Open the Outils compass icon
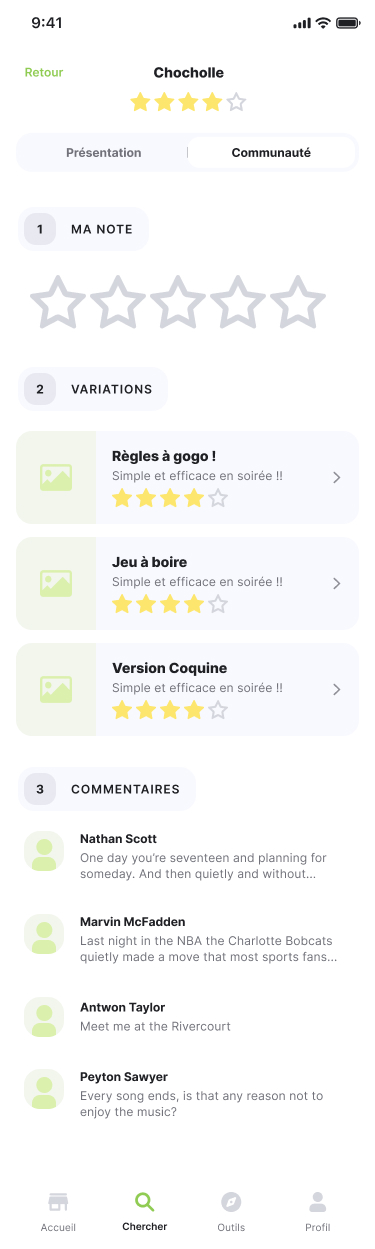The width and height of the screenshot is (375, 1249). (x=231, y=1201)
